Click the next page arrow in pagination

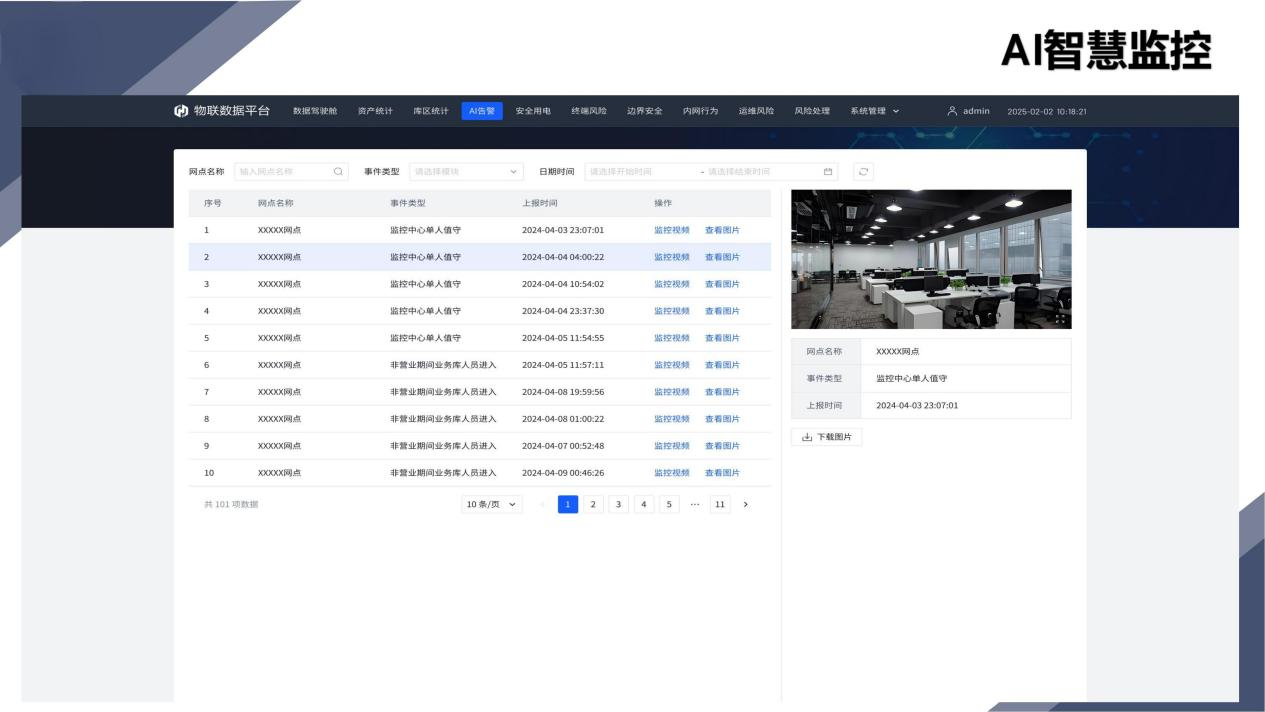click(745, 504)
